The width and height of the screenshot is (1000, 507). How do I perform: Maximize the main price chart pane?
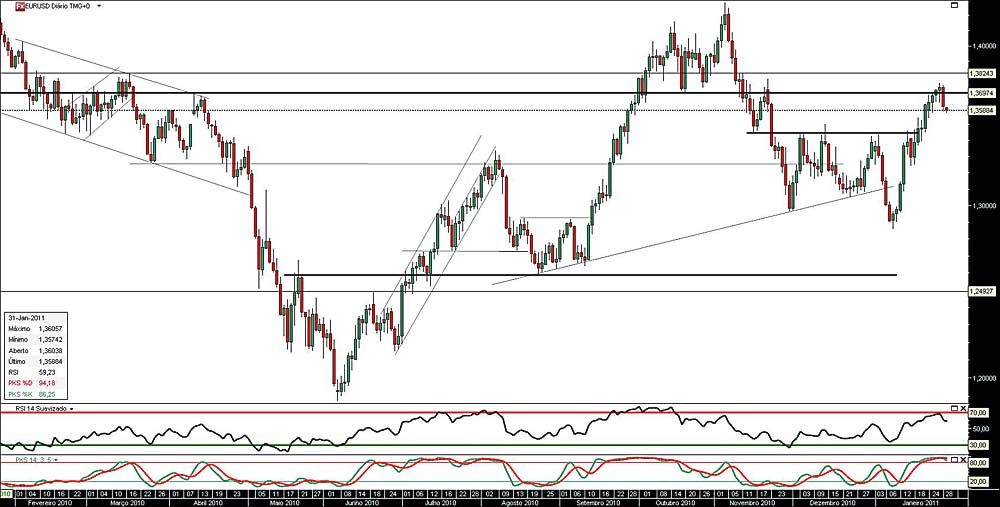click(954, 5)
